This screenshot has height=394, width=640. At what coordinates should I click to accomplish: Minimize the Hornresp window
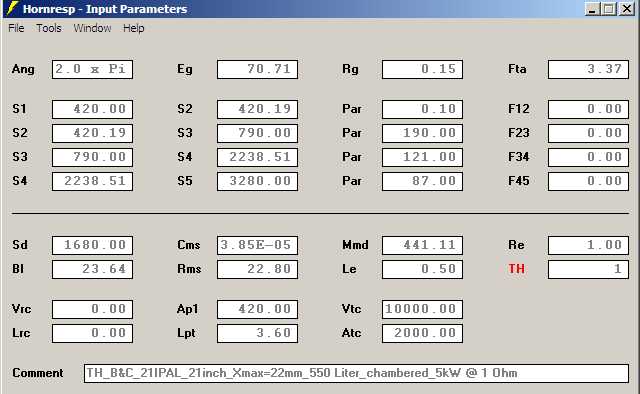click(592, 9)
